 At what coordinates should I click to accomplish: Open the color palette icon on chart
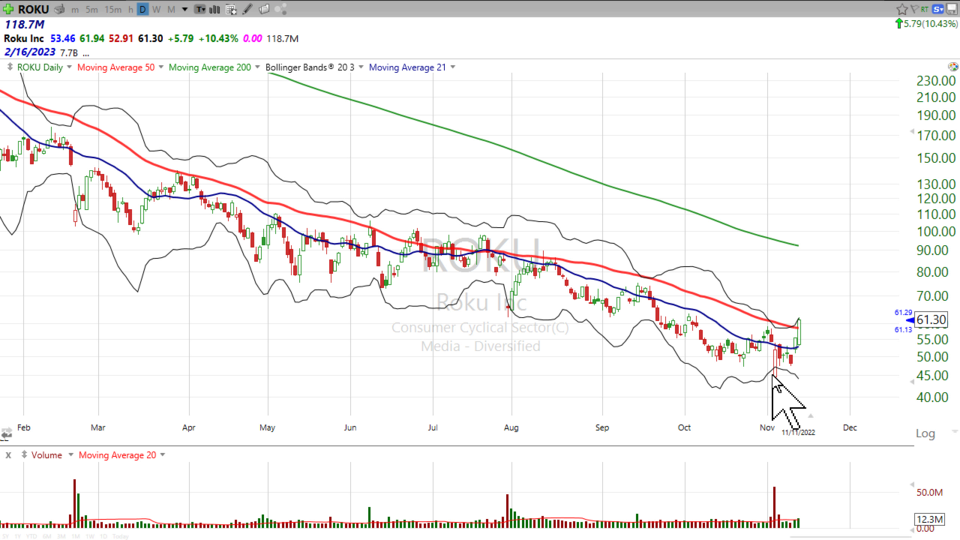953,66
